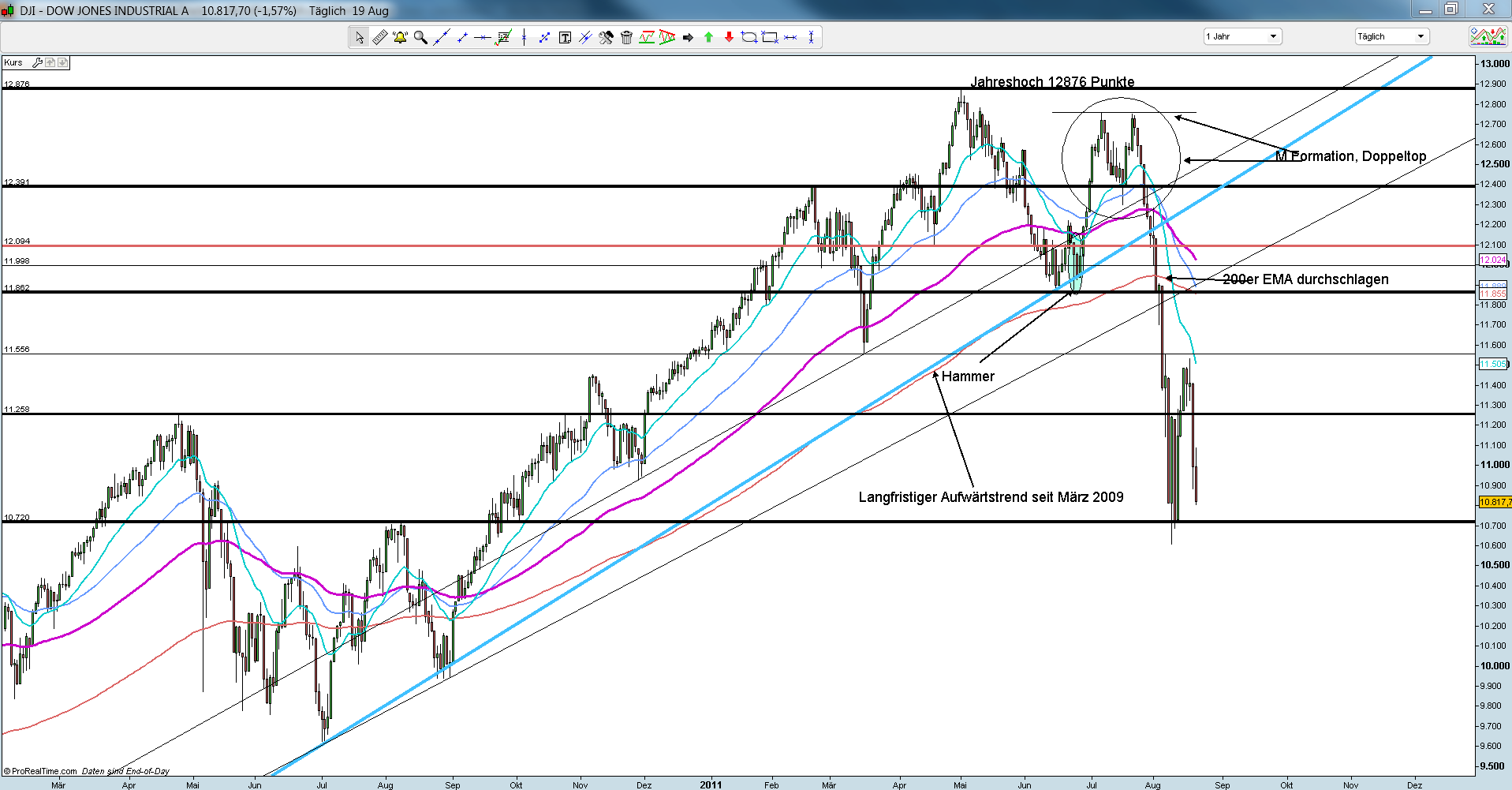The image size is (1512, 790).
Task: Click the 'M Formation, Doppeltop' annotation text
Action: click(x=1350, y=156)
